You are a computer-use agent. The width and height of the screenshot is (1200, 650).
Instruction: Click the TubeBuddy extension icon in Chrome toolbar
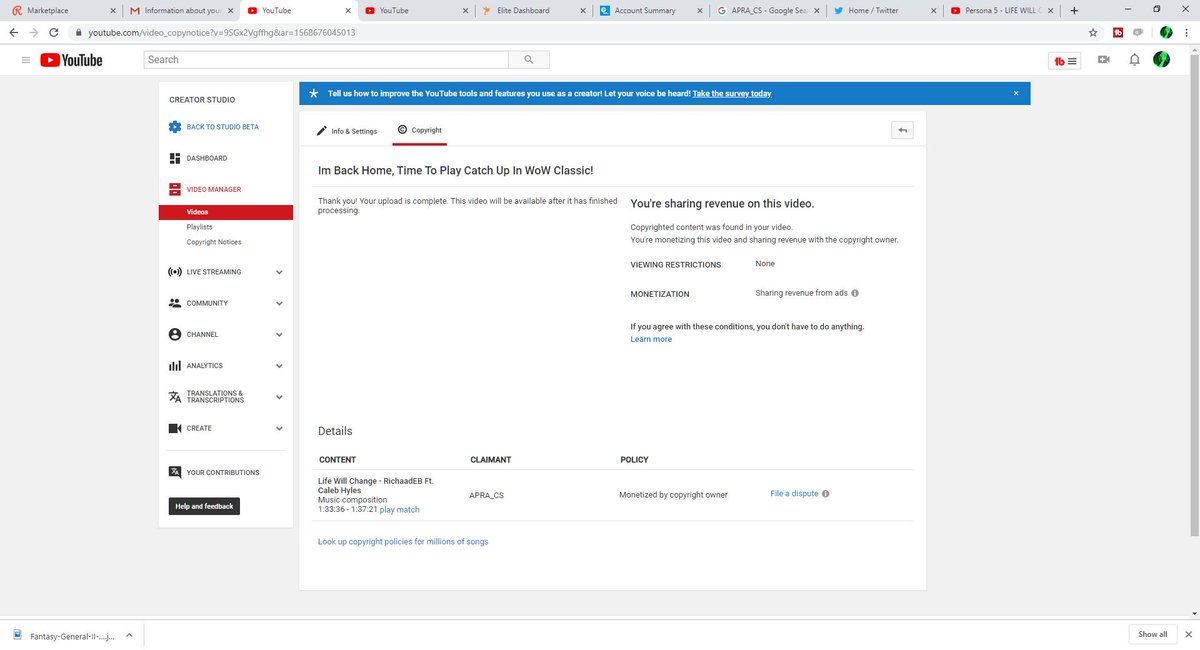1117,32
